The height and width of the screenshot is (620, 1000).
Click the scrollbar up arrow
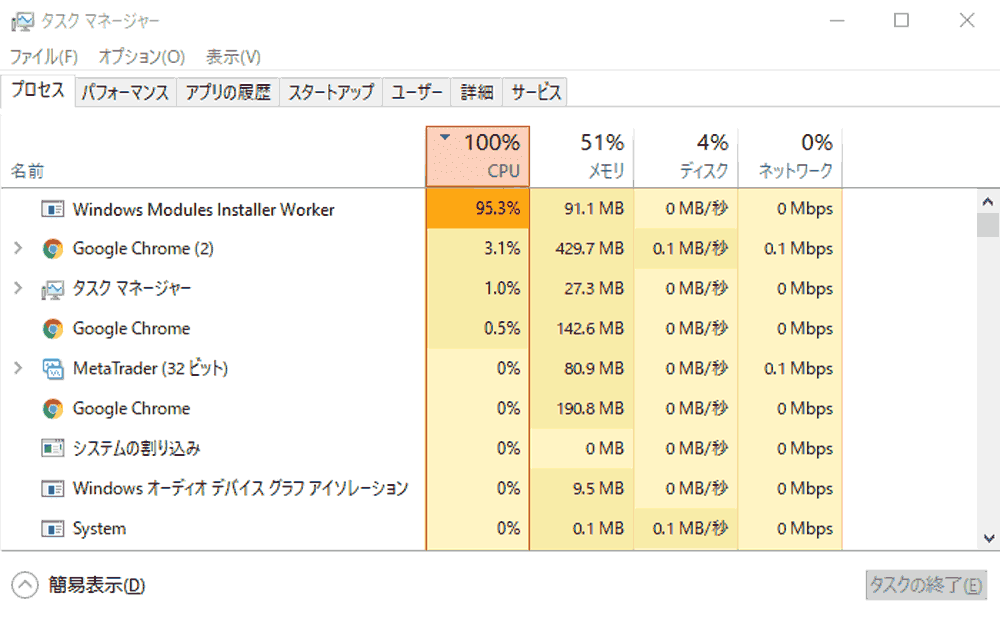pyautogui.click(x=988, y=202)
